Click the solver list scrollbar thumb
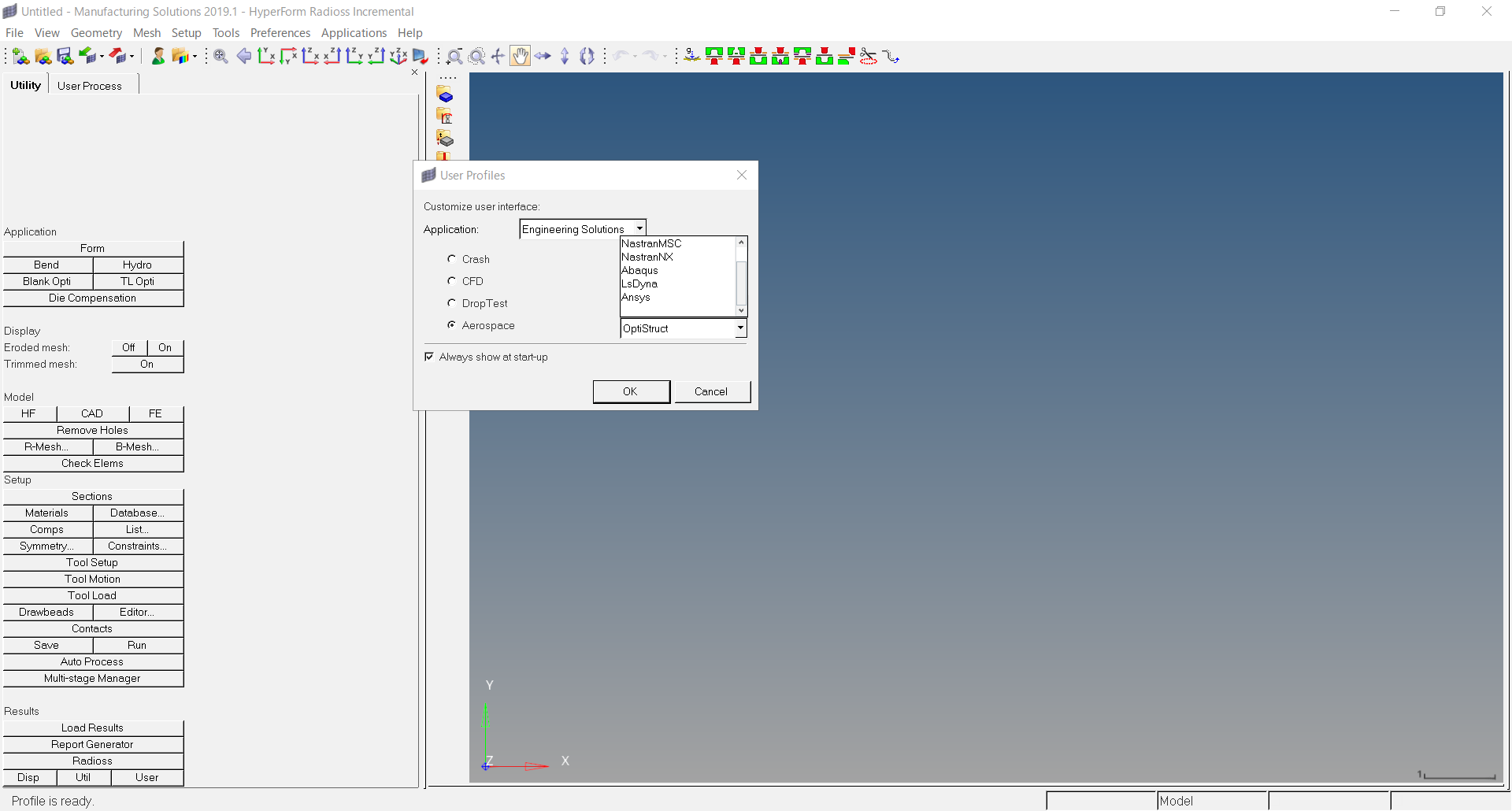Screen dimensions: 1512x811 coord(741,283)
